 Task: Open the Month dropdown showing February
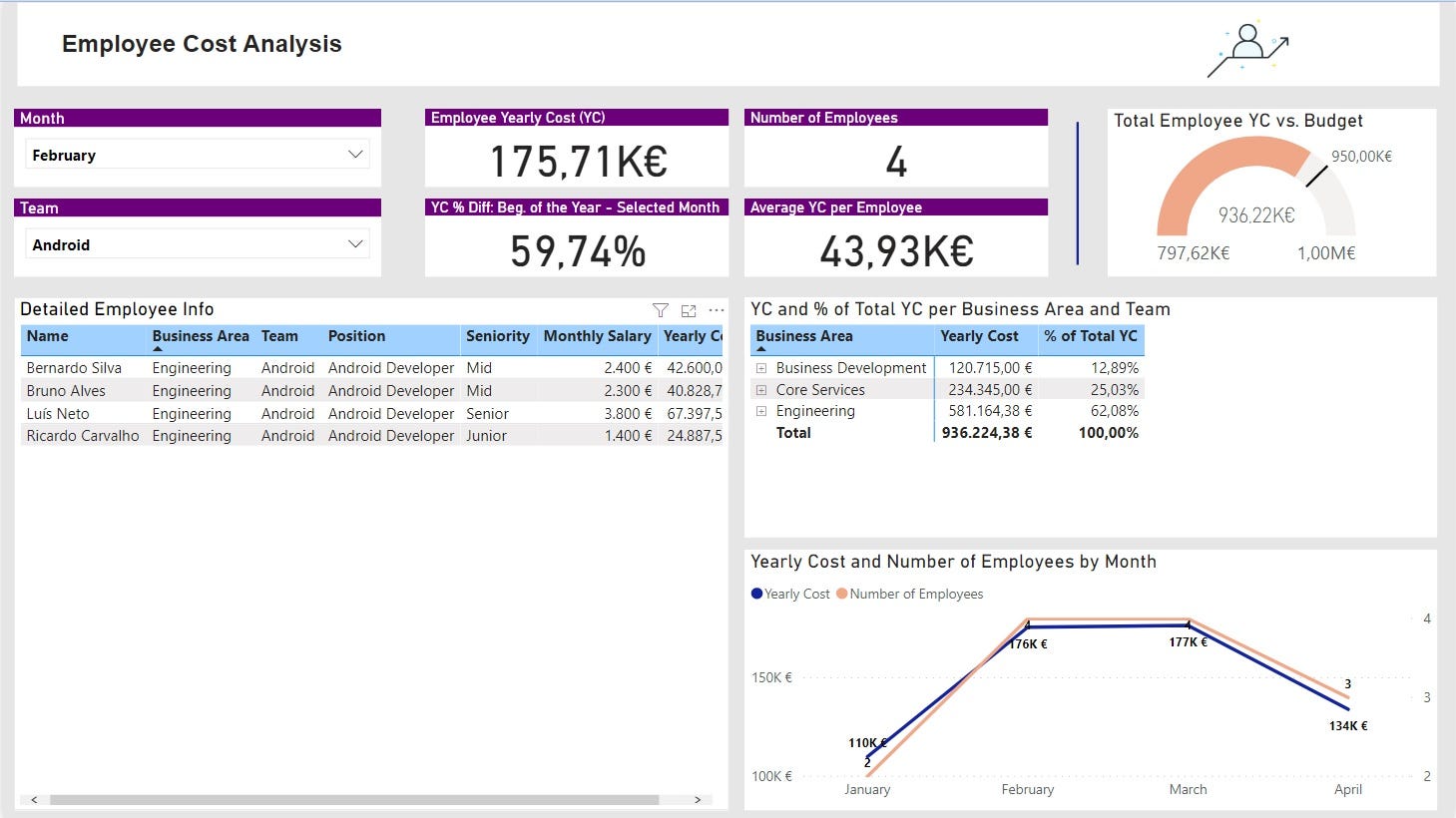[x=198, y=155]
